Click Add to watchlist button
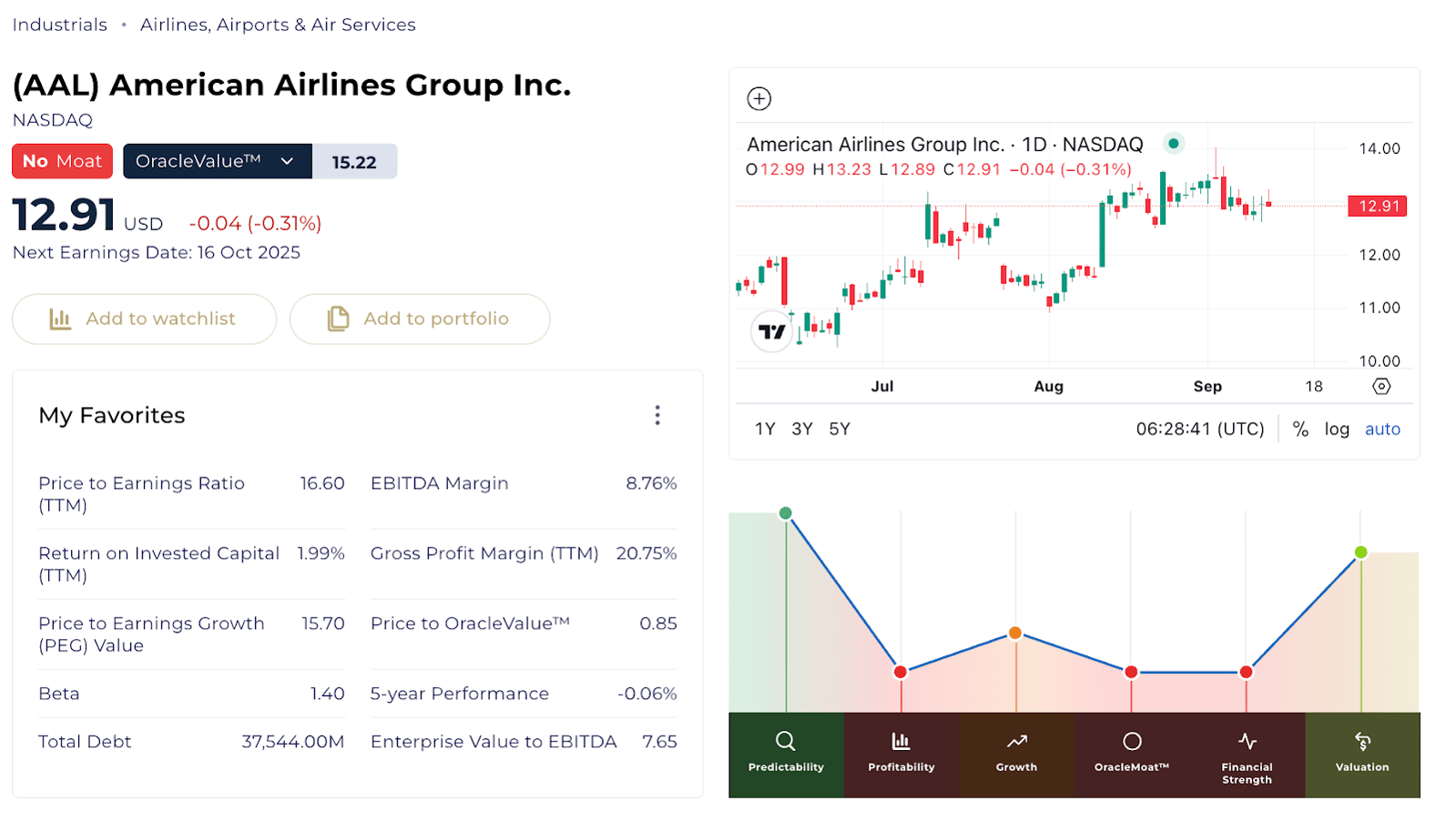The height and width of the screenshot is (821, 1456). (144, 319)
